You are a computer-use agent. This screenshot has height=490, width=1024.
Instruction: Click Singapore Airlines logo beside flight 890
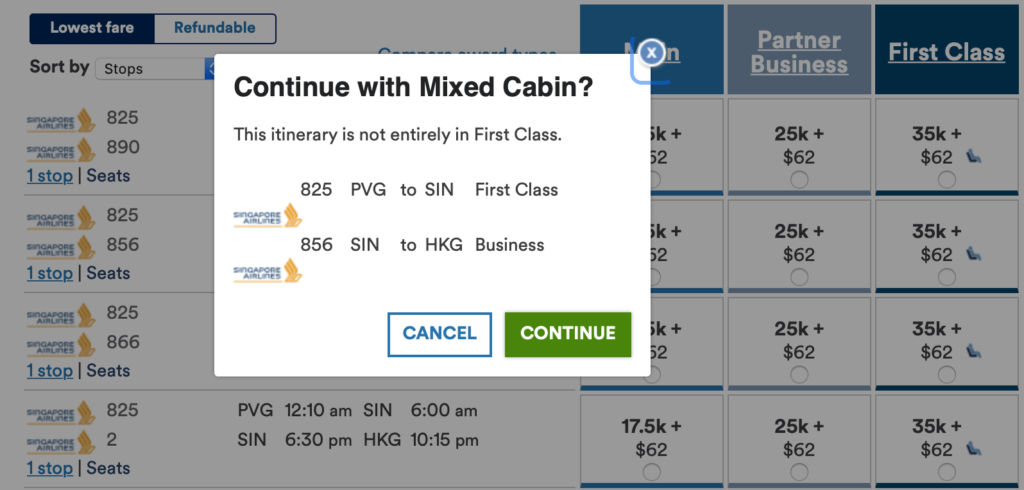click(x=61, y=149)
